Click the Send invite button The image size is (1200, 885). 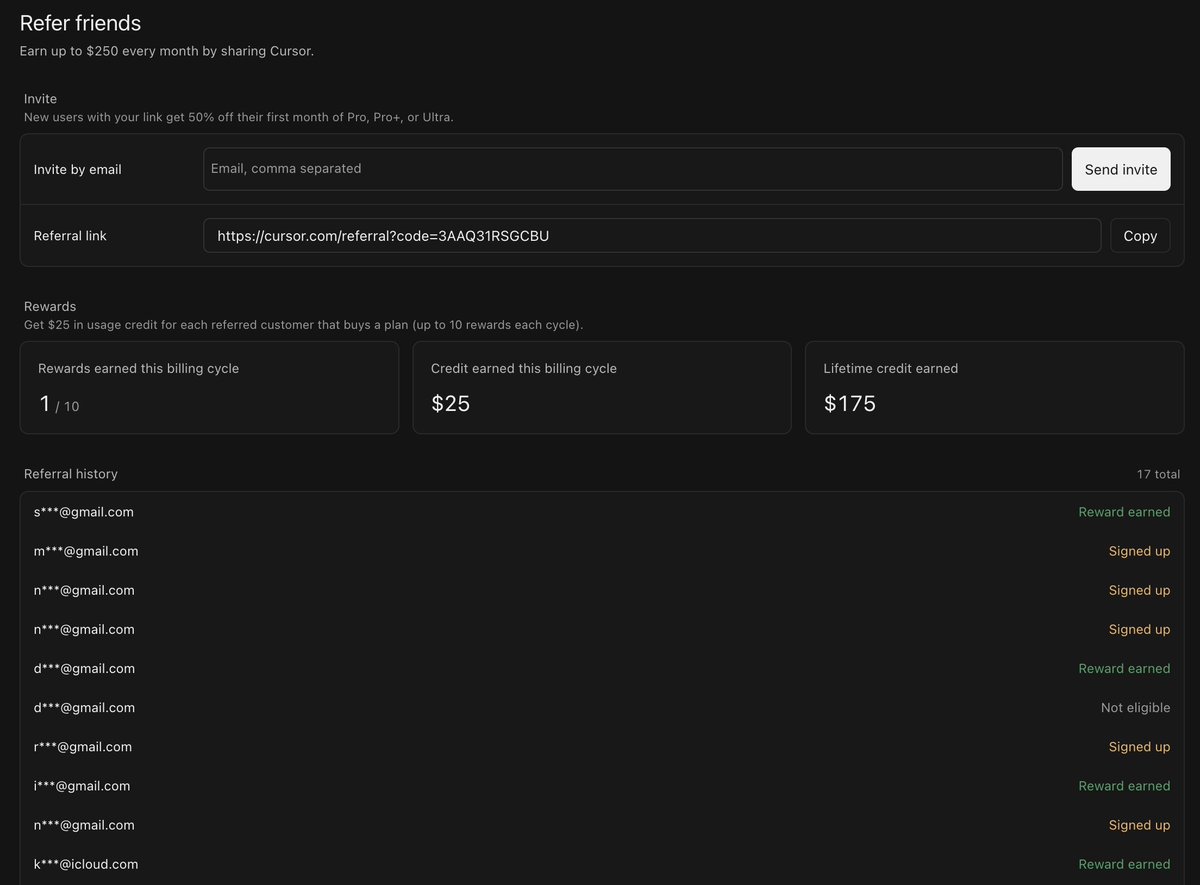(1121, 169)
